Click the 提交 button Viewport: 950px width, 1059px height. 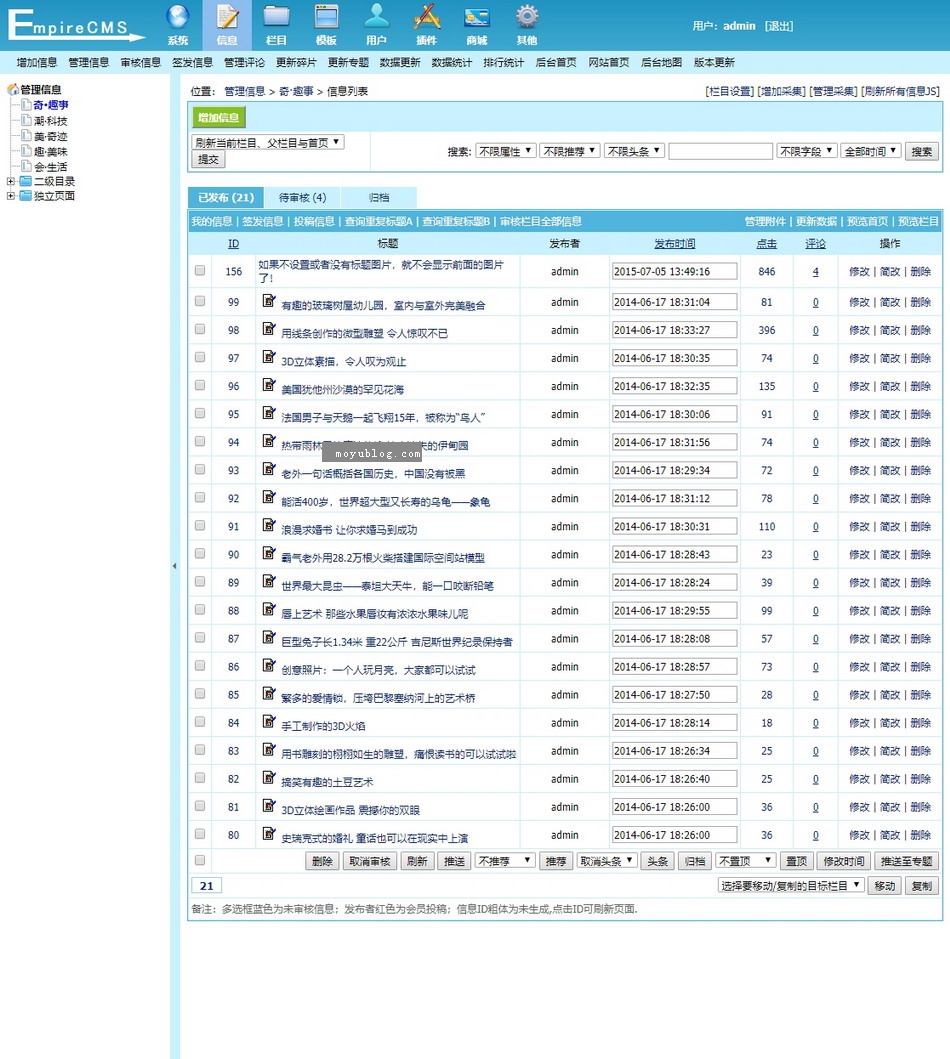(x=209, y=159)
